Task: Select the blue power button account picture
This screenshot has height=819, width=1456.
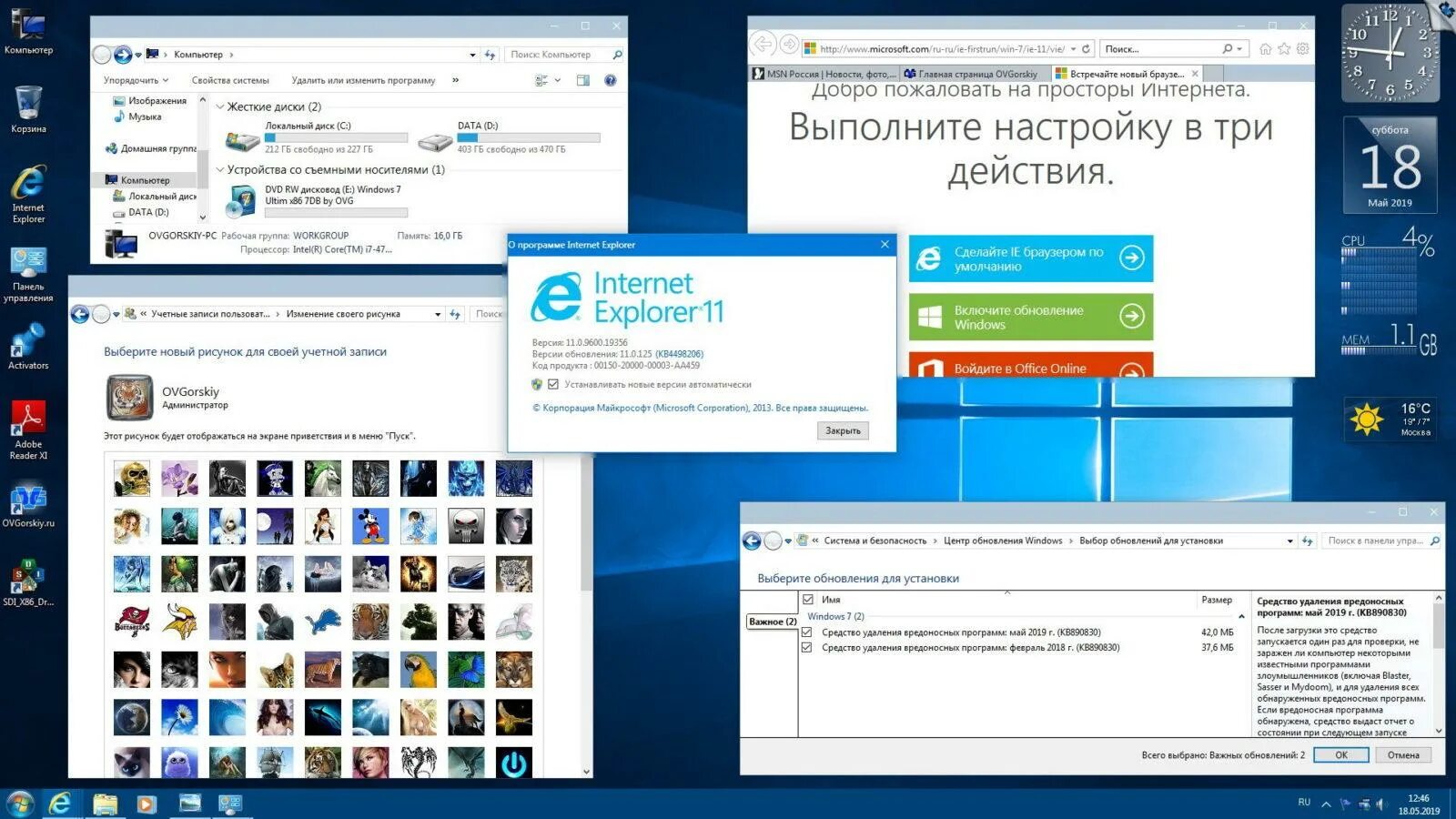Action: (514, 763)
